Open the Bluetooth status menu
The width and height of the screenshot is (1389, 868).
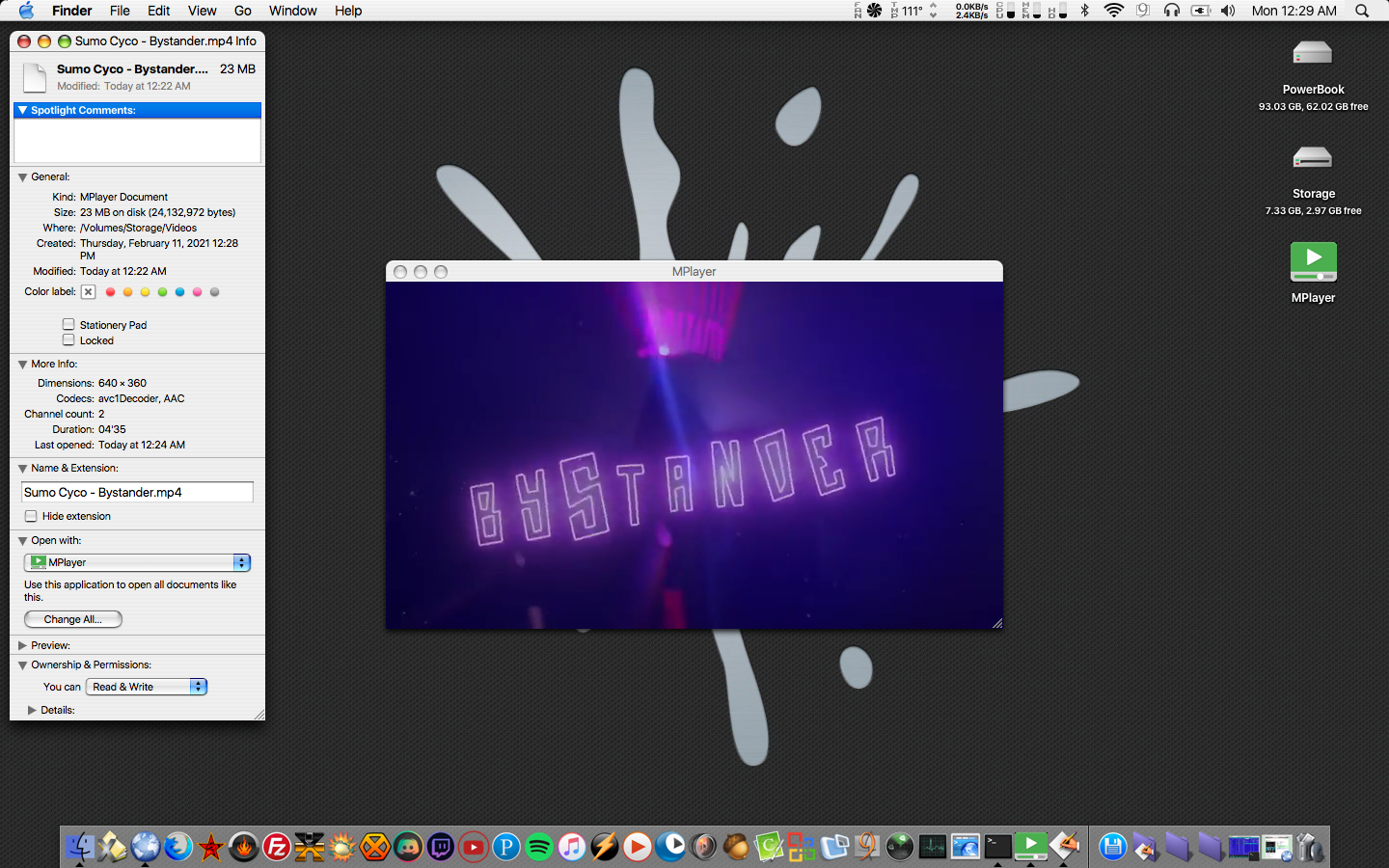coord(1084,11)
